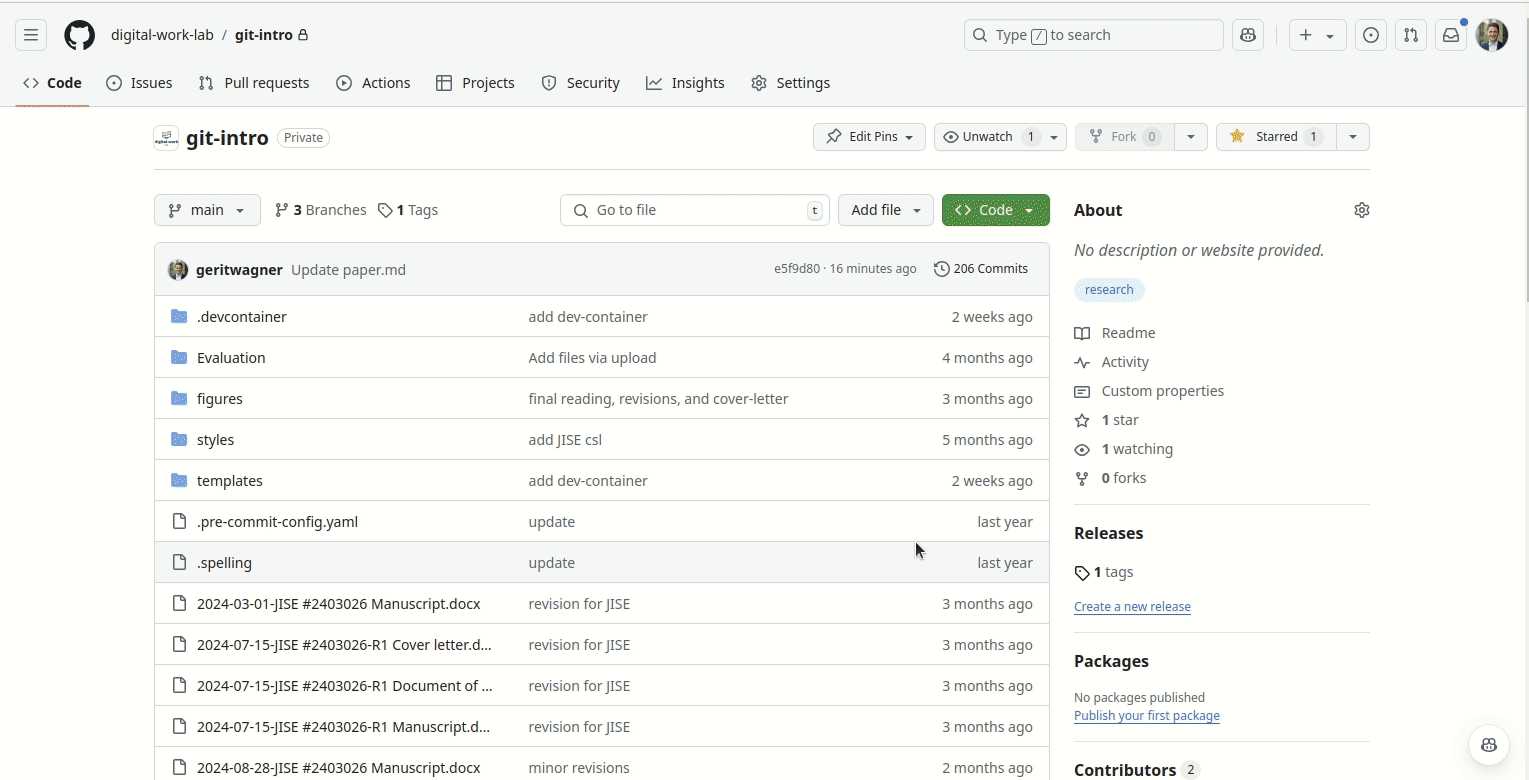The image size is (1529, 780).
Task: Switch to the Actions tab
Action: coord(373,83)
